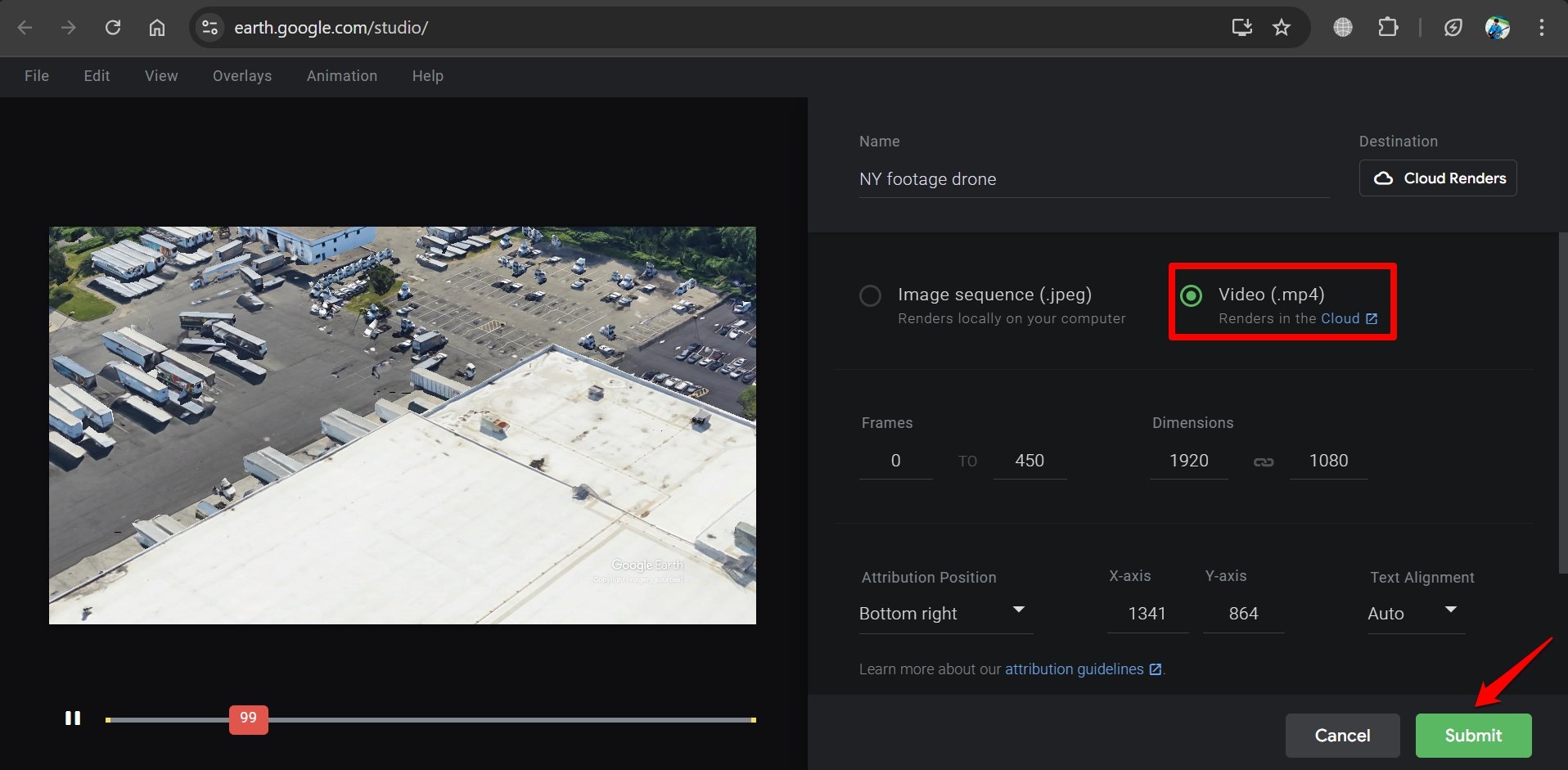Open the Overlays menu
The width and height of the screenshot is (1568, 770).
tap(242, 76)
